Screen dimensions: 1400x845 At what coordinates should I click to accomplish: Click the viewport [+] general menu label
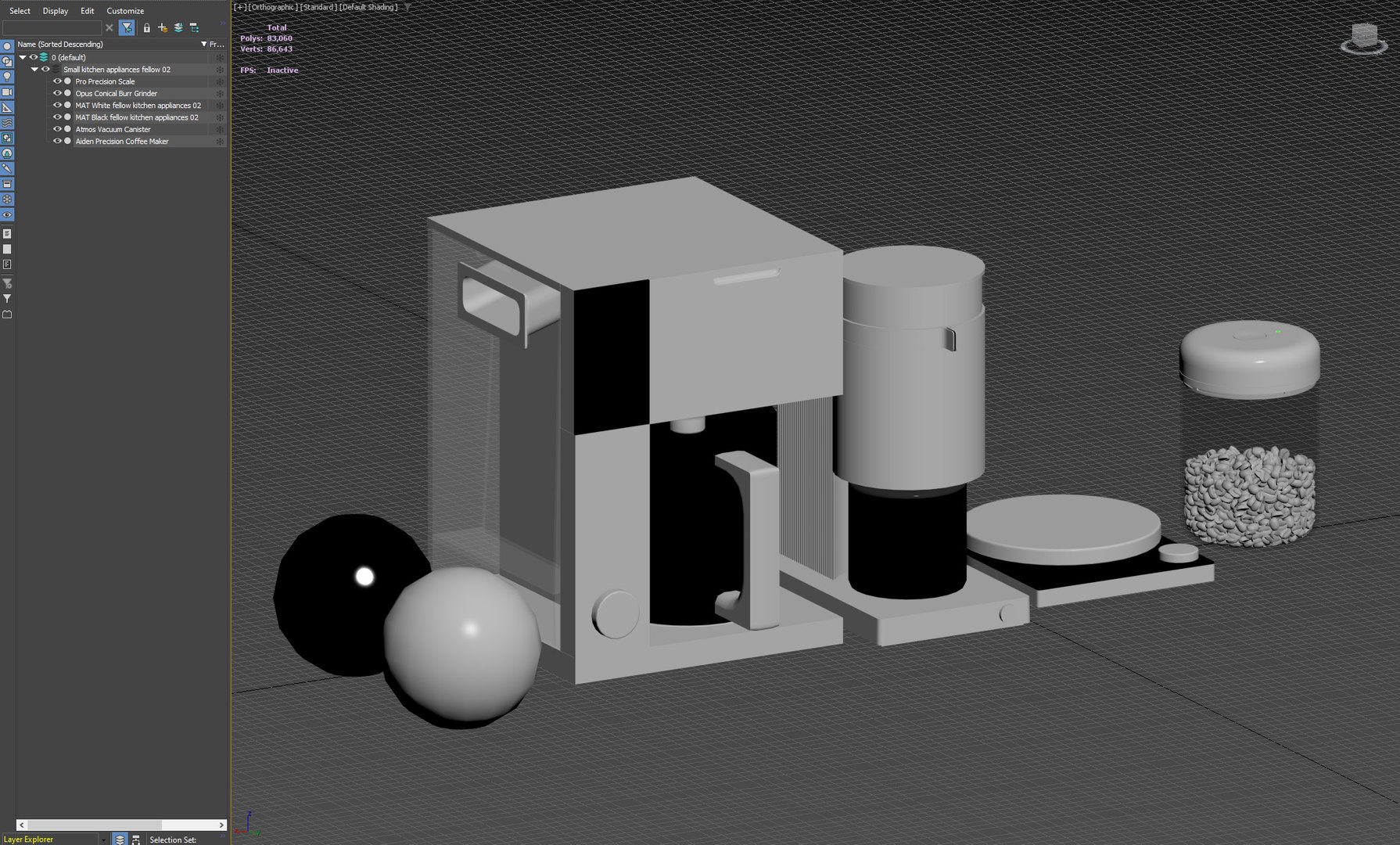pos(239,7)
